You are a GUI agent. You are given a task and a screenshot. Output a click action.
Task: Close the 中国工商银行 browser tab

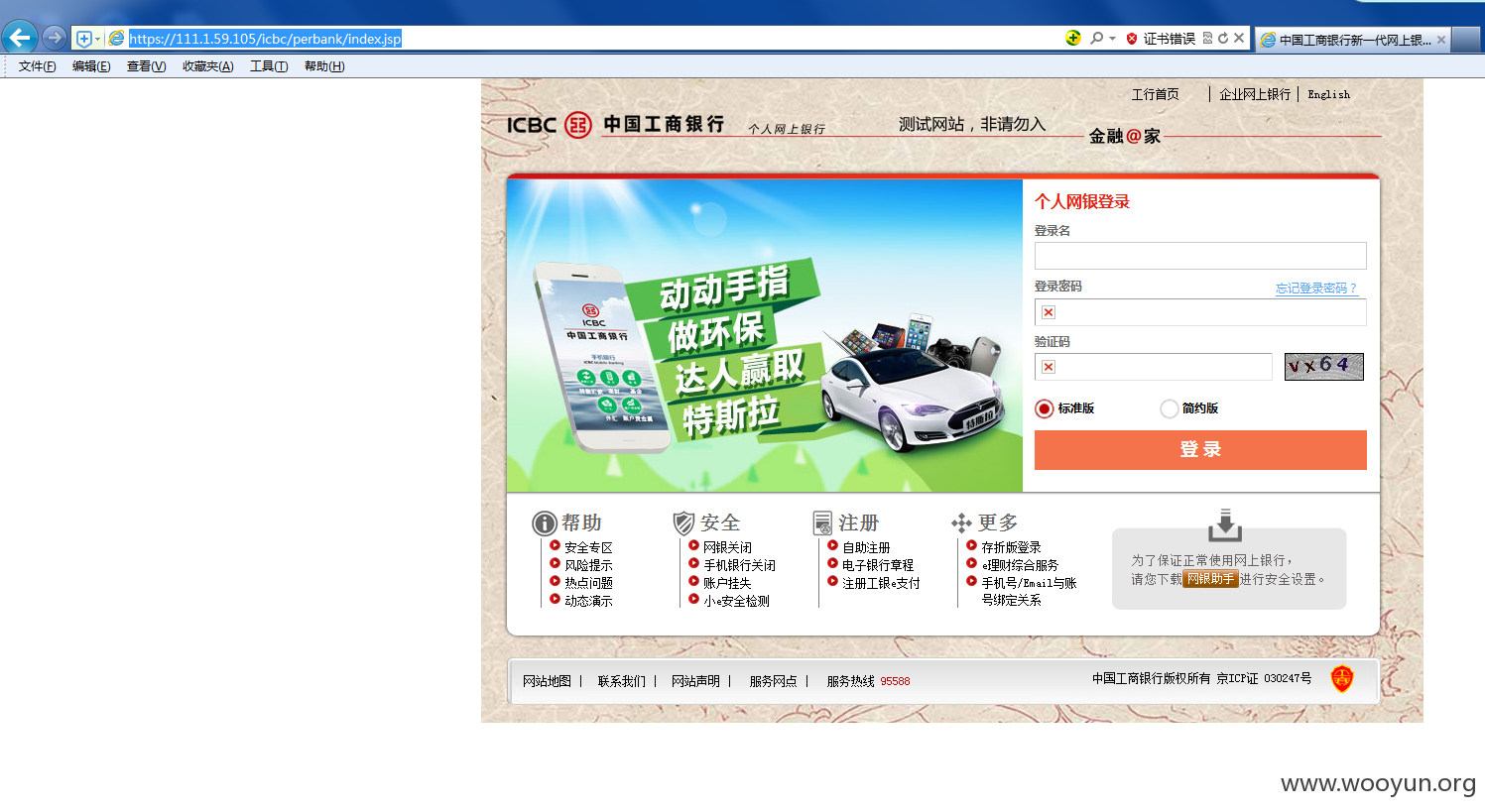pos(1441,40)
